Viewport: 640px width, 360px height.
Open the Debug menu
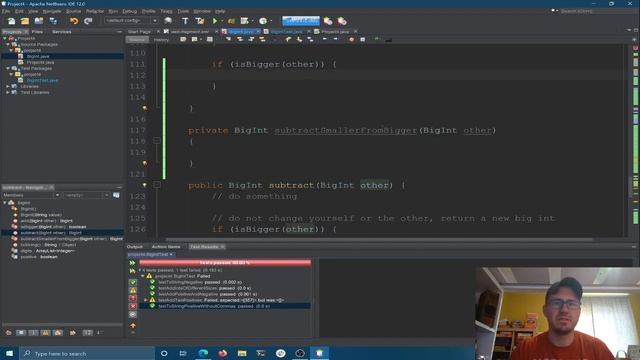coord(129,11)
